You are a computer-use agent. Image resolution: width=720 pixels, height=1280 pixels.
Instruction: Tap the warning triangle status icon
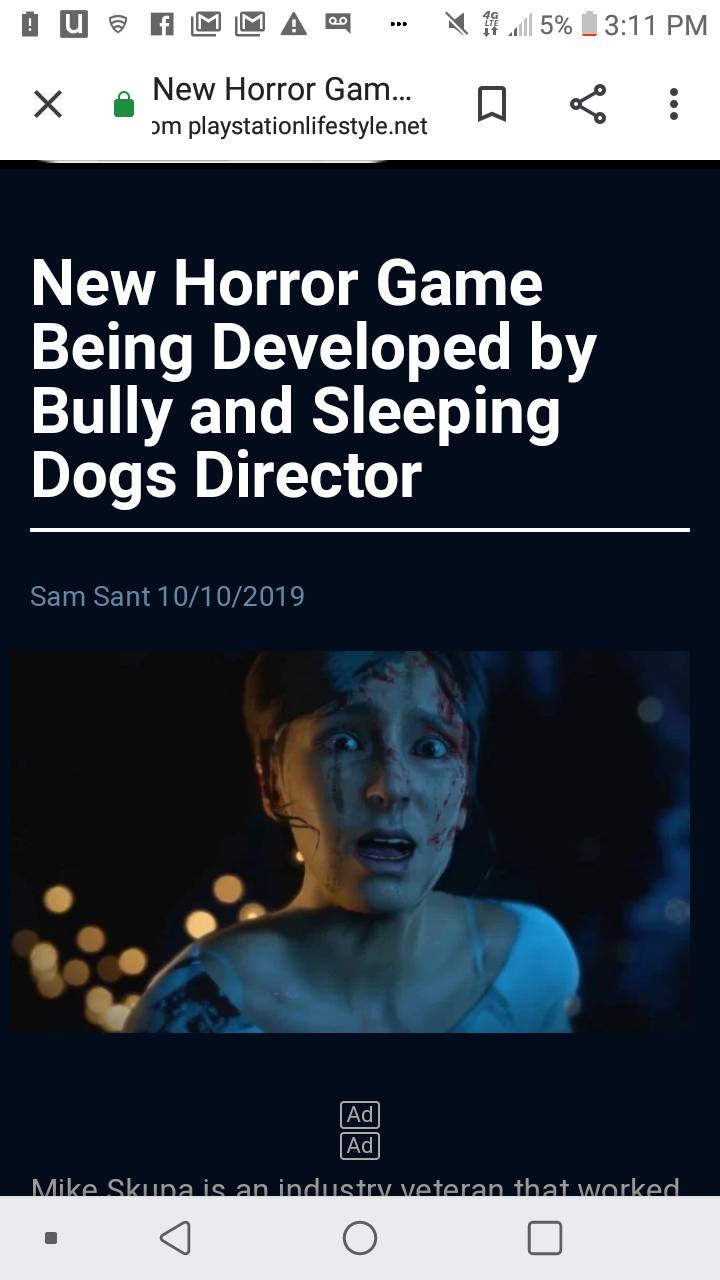pos(293,25)
